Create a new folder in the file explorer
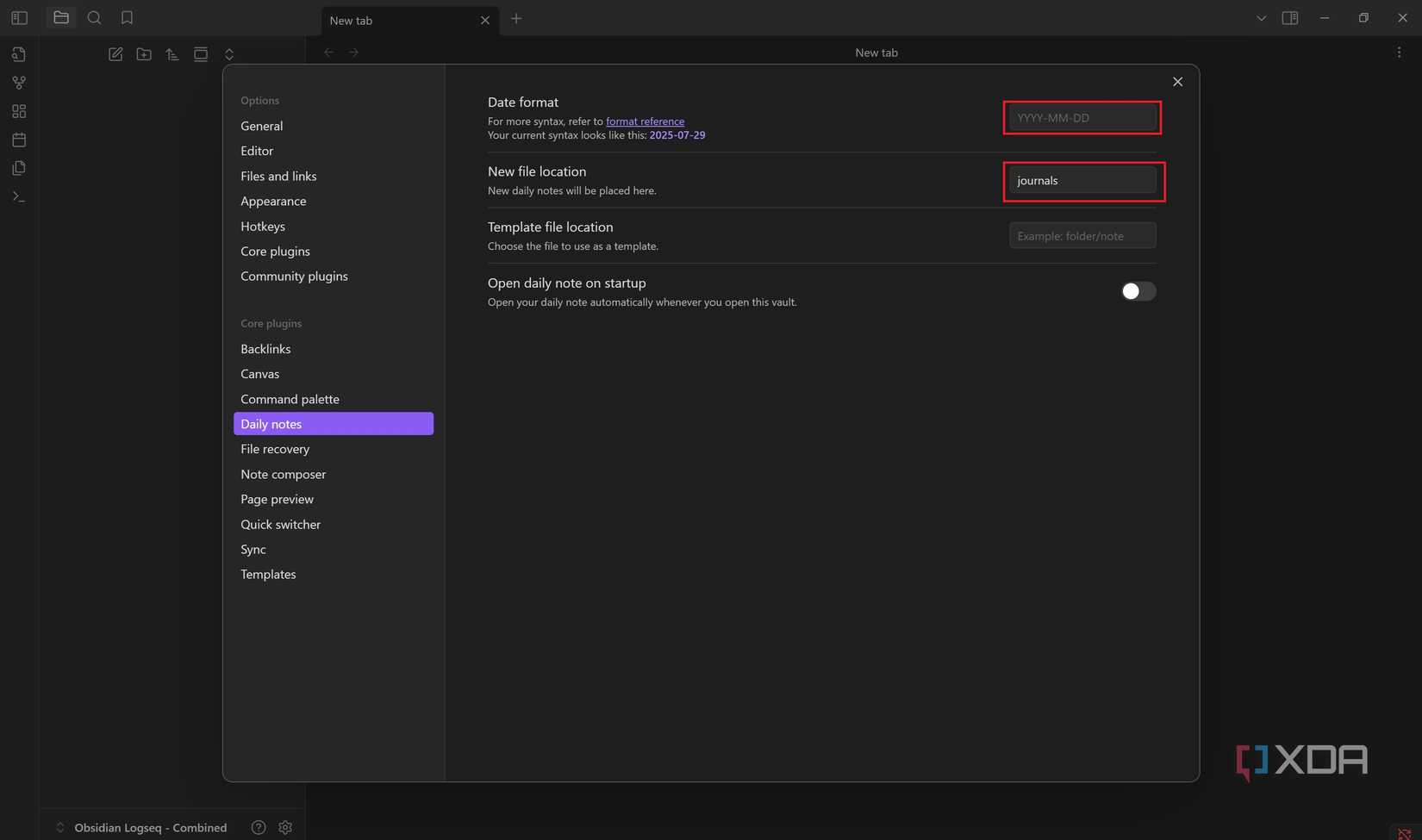The image size is (1422, 840). point(144,53)
